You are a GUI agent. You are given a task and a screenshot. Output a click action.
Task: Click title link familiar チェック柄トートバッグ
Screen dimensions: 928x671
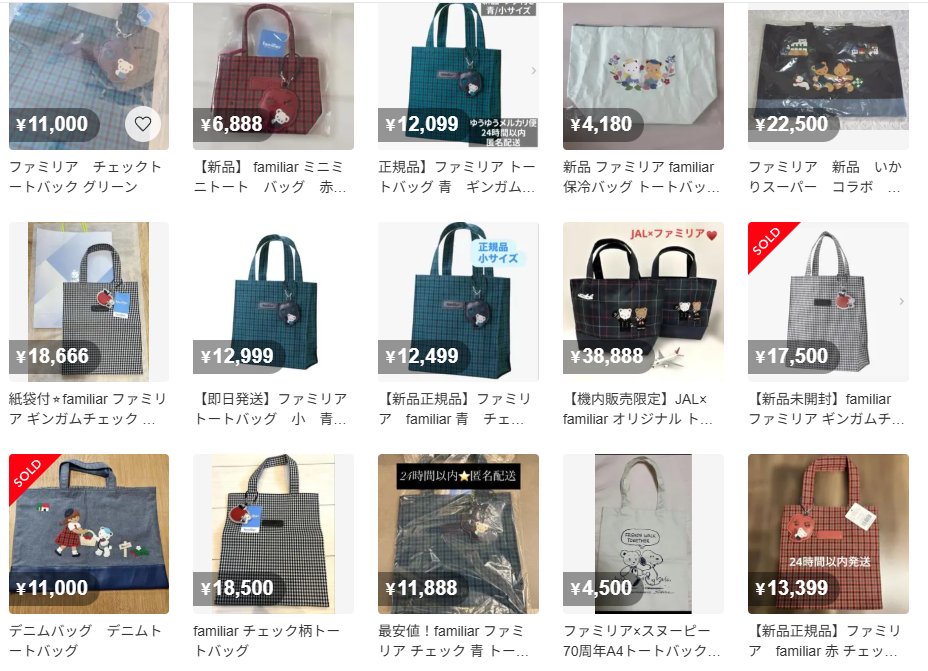click(266, 640)
